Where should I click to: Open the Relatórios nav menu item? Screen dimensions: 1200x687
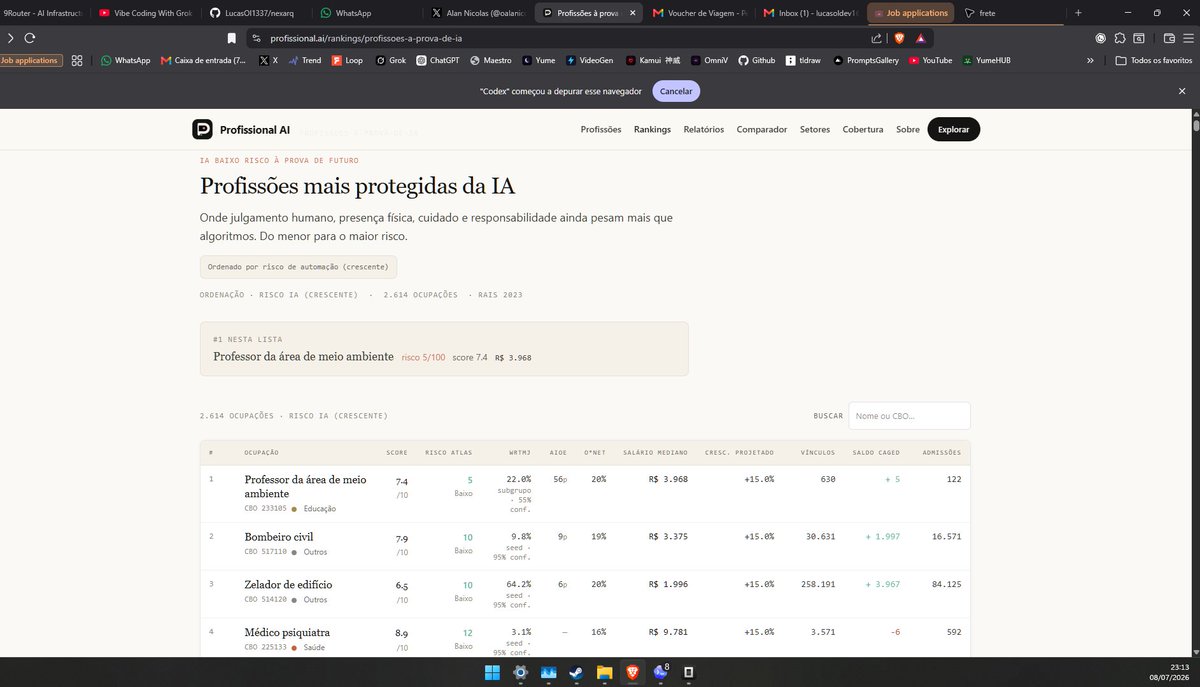pos(704,130)
